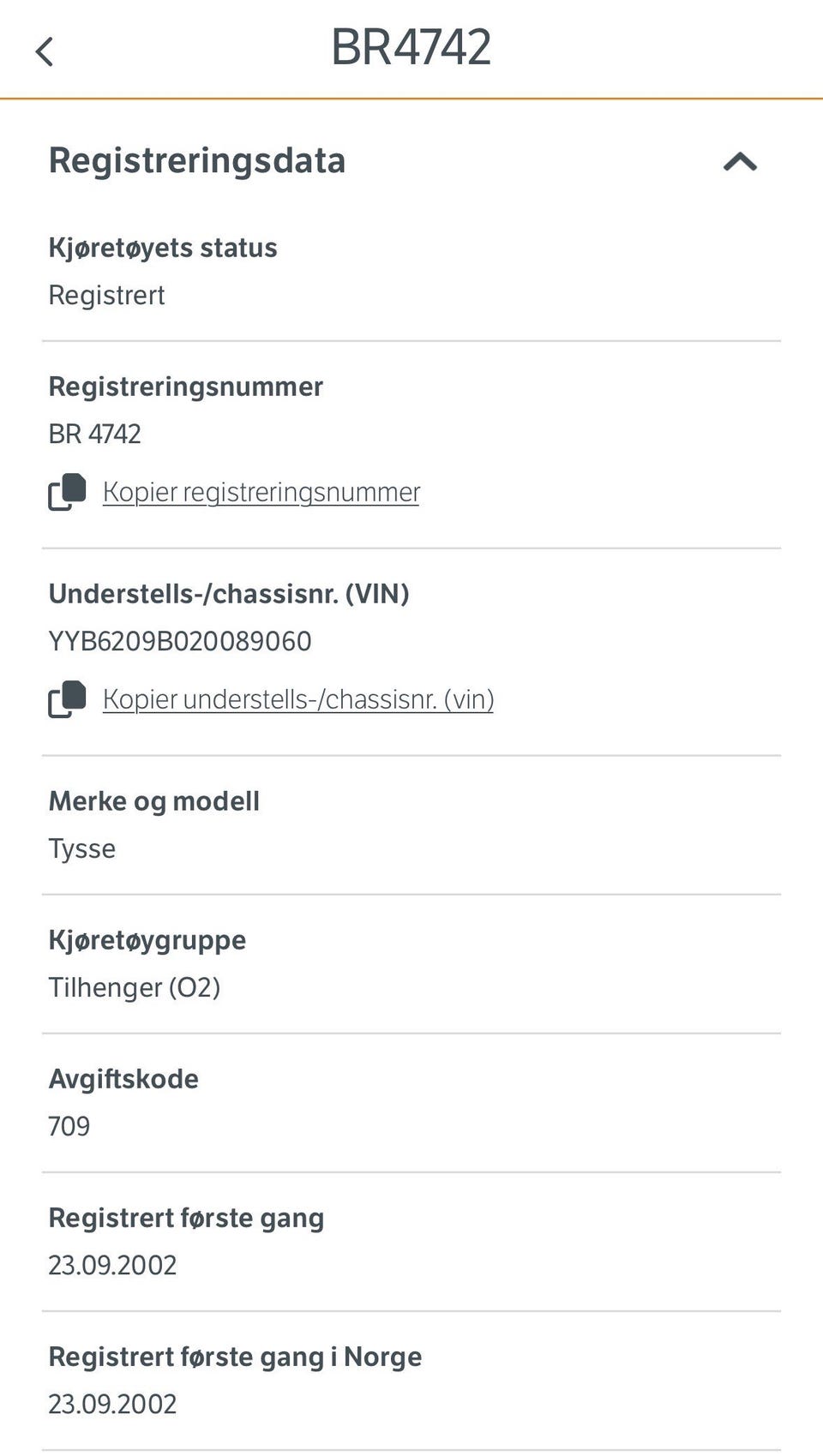Click the 'Tilhenger (O2)' vehicle group value
This screenshot has height=1456, width=823.
[134, 987]
